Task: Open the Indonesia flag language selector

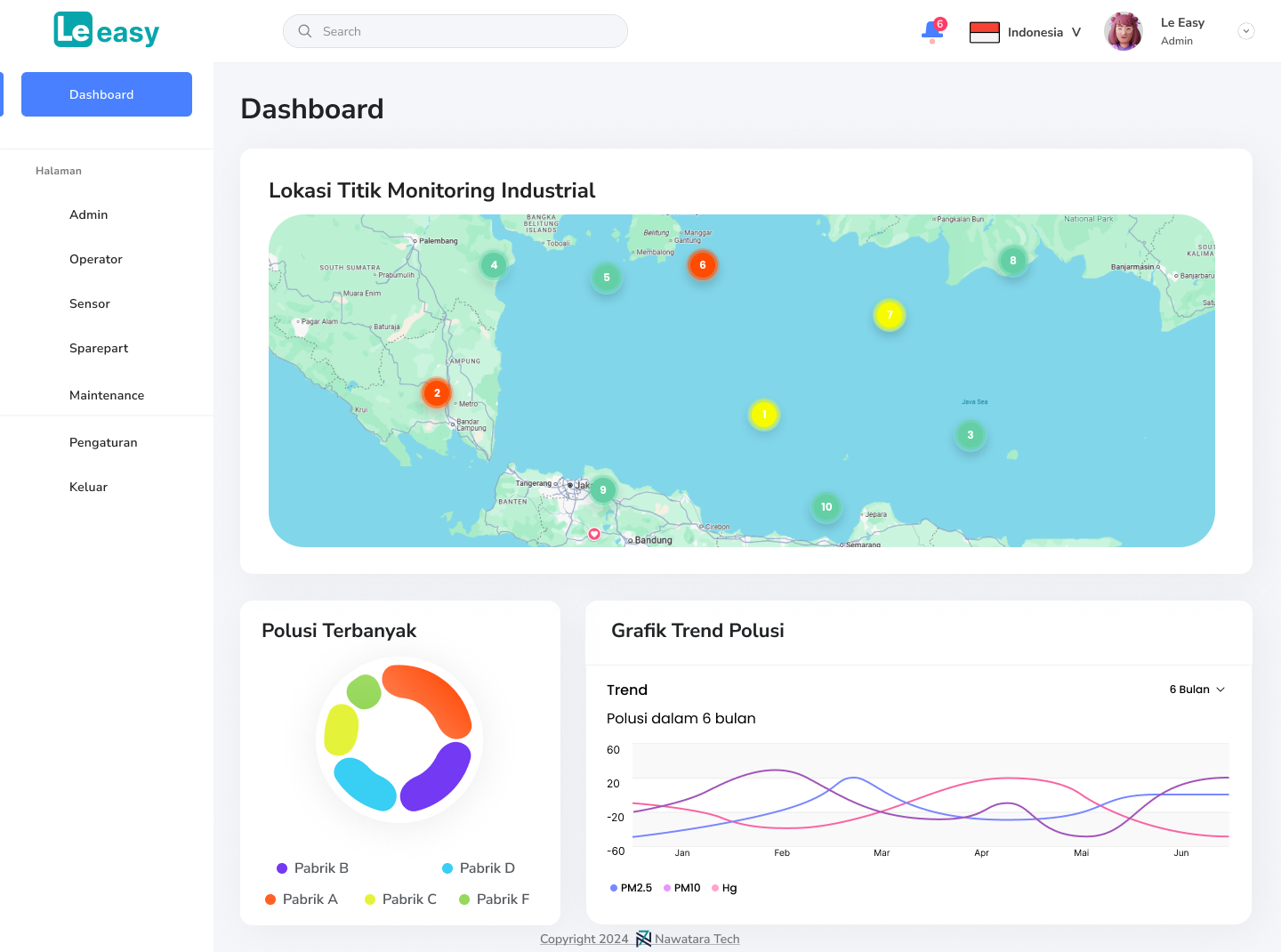Action: 1025,32
